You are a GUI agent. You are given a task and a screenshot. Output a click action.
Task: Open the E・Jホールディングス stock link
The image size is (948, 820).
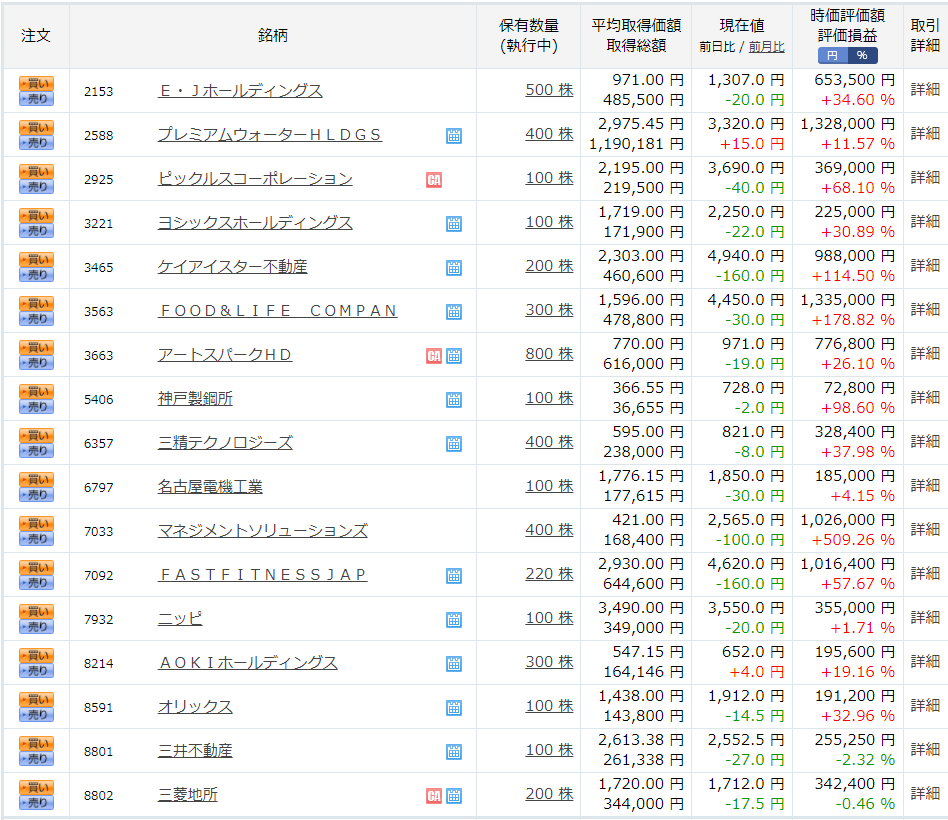click(x=240, y=91)
